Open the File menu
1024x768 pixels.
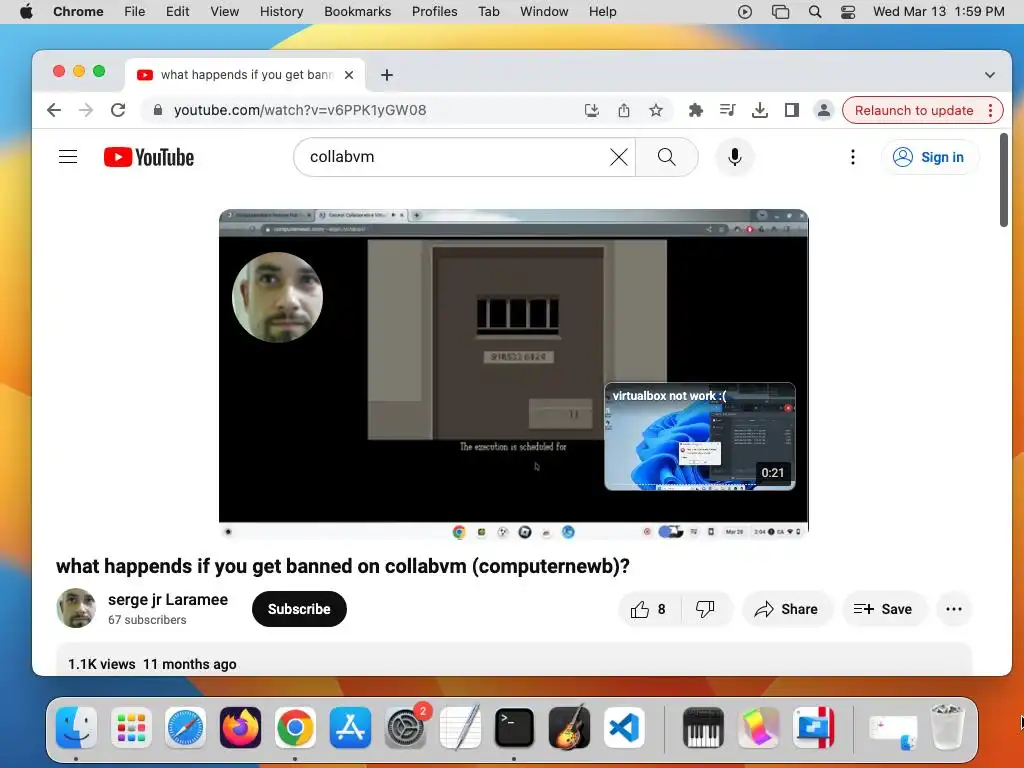(135, 12)
